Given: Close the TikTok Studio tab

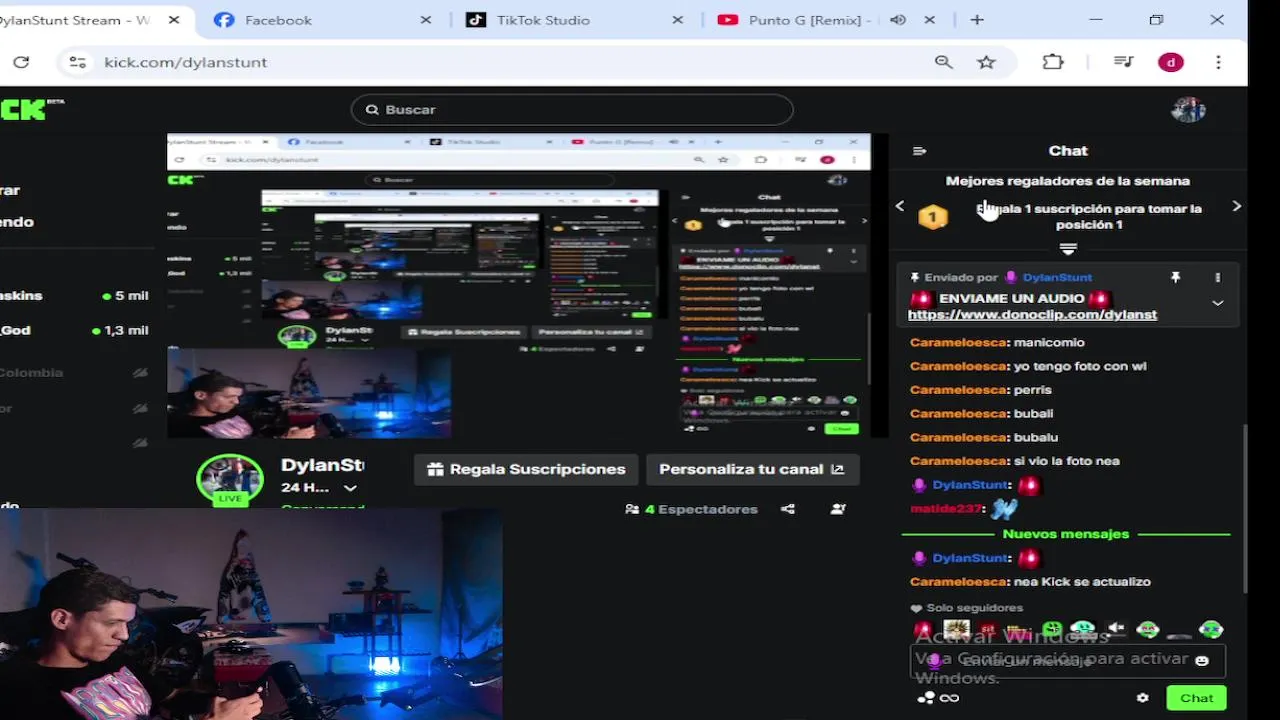Looking at the screenshot, I should point(678,20).
